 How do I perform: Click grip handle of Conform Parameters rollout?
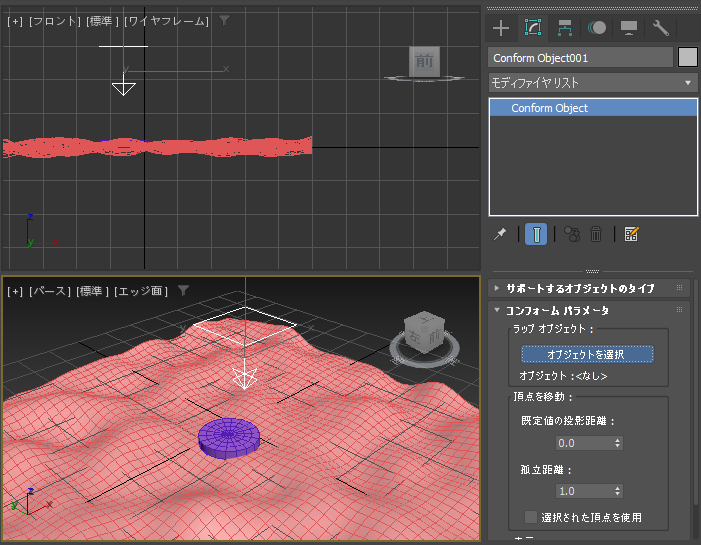680,310
